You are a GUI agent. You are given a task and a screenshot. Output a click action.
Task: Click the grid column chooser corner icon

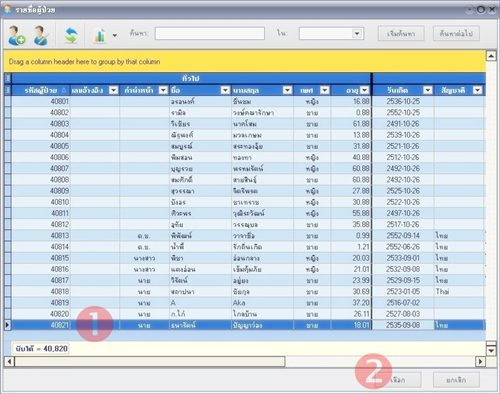point(8,90)
